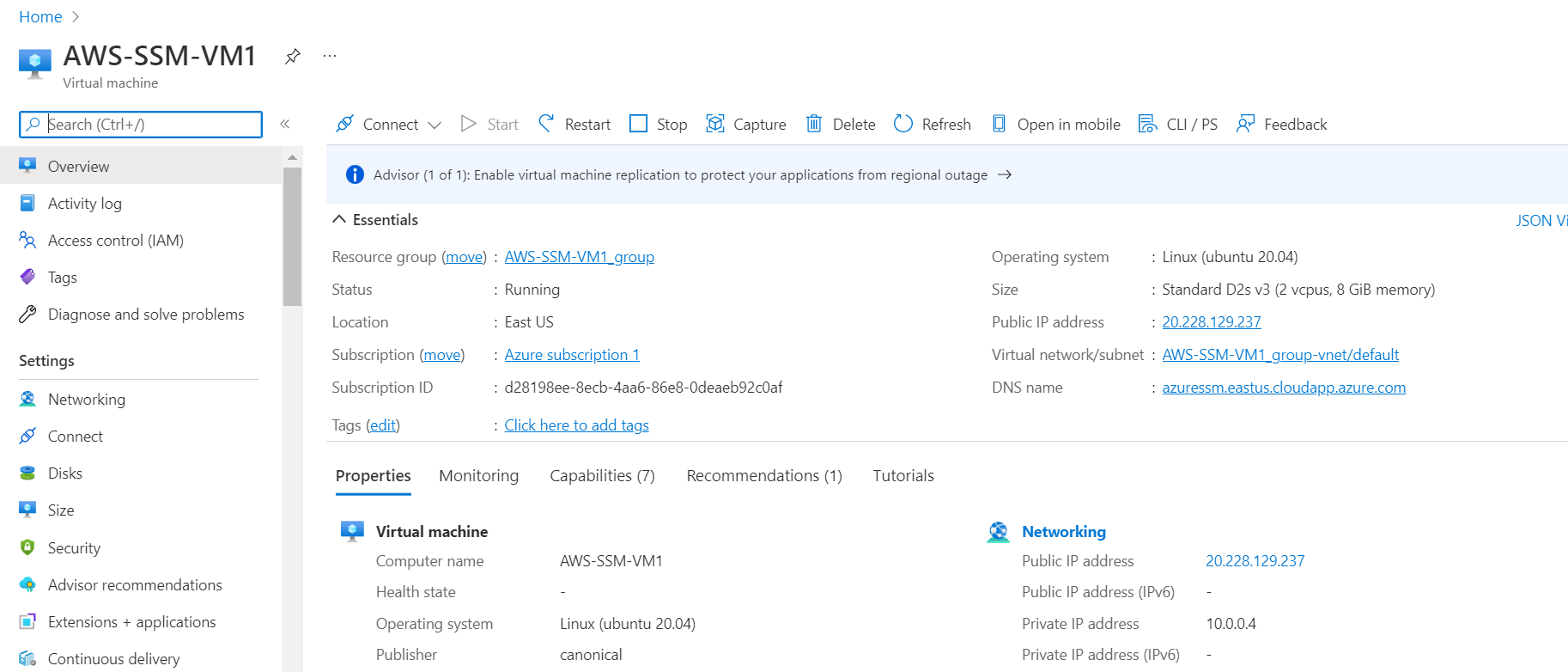The image size is (1568, 672).
Task: Open AWS-SSM-VM1_group-vnet/default link
Action: click(1280, 355)
